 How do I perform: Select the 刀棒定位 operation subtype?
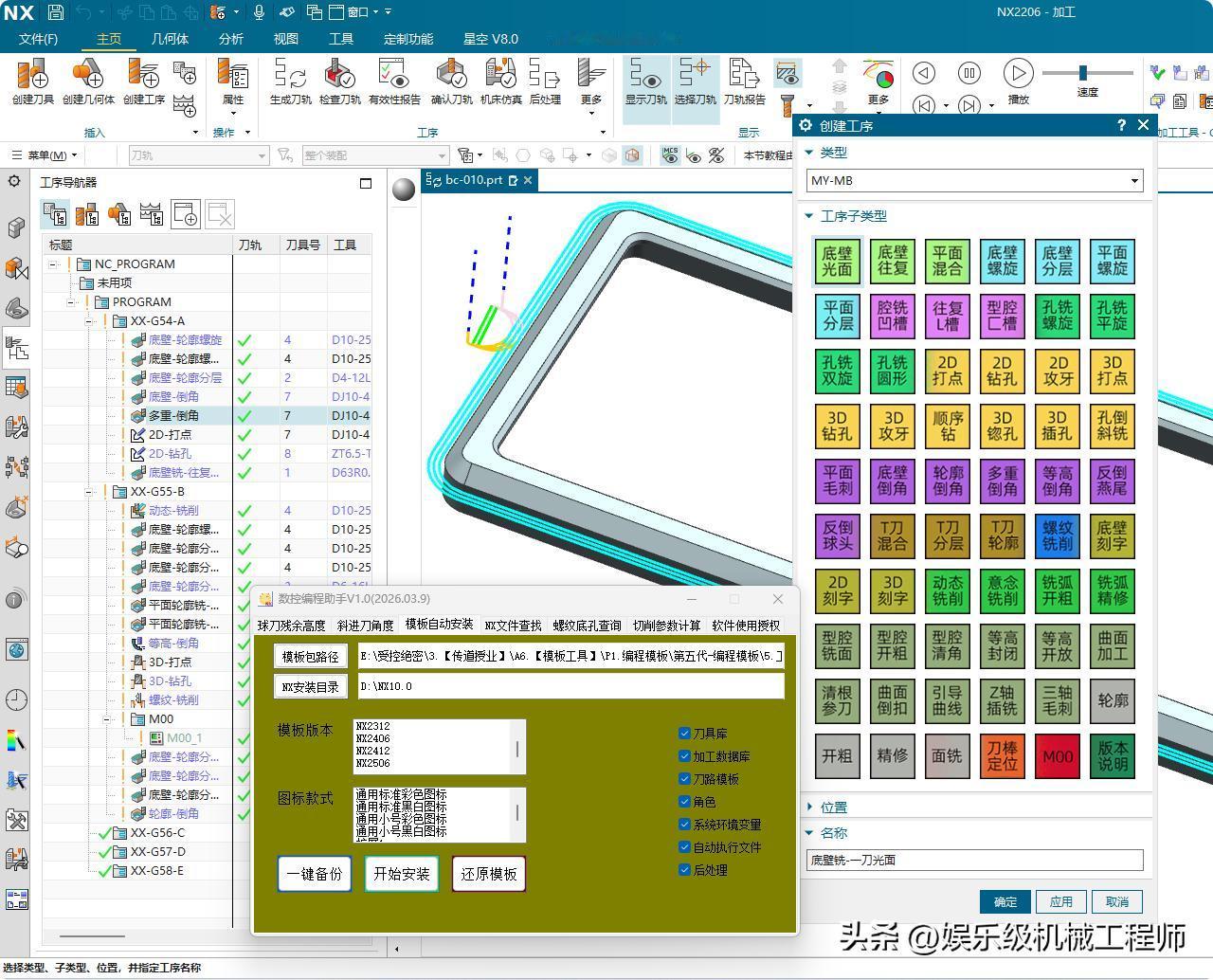coord(1002,756)
